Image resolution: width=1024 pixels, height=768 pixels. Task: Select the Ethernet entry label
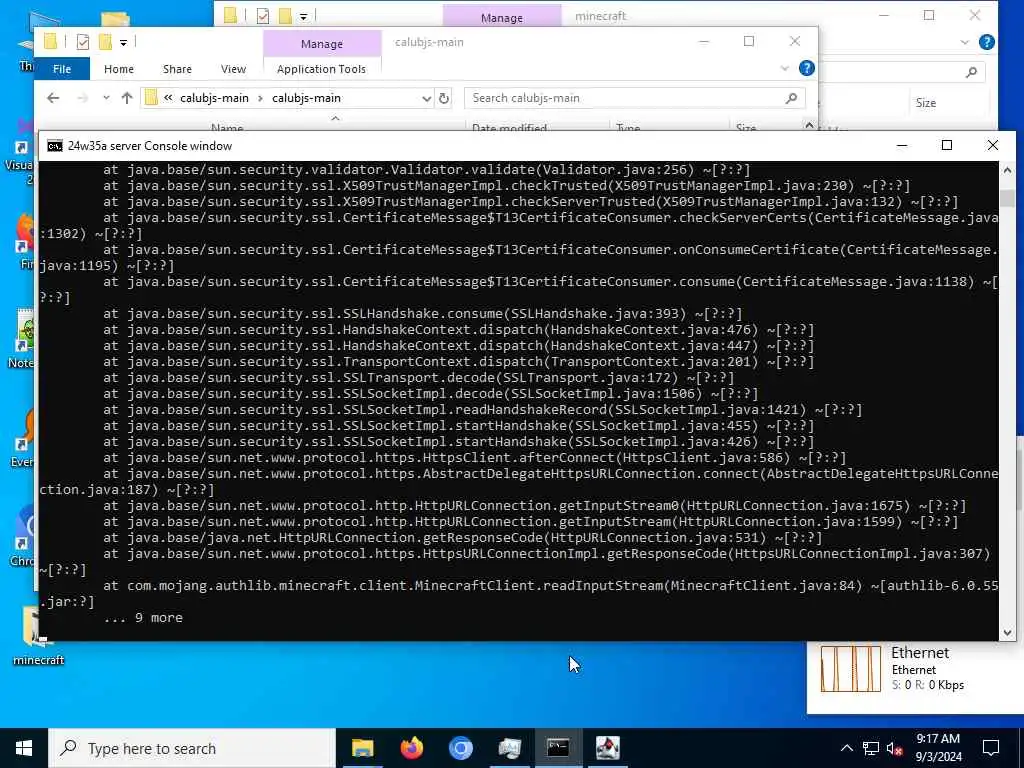pos(920,652)
